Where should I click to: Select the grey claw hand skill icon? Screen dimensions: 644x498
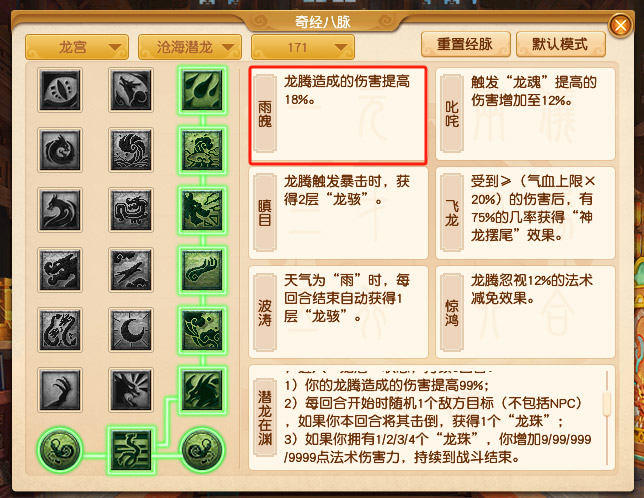click(60, 390)
